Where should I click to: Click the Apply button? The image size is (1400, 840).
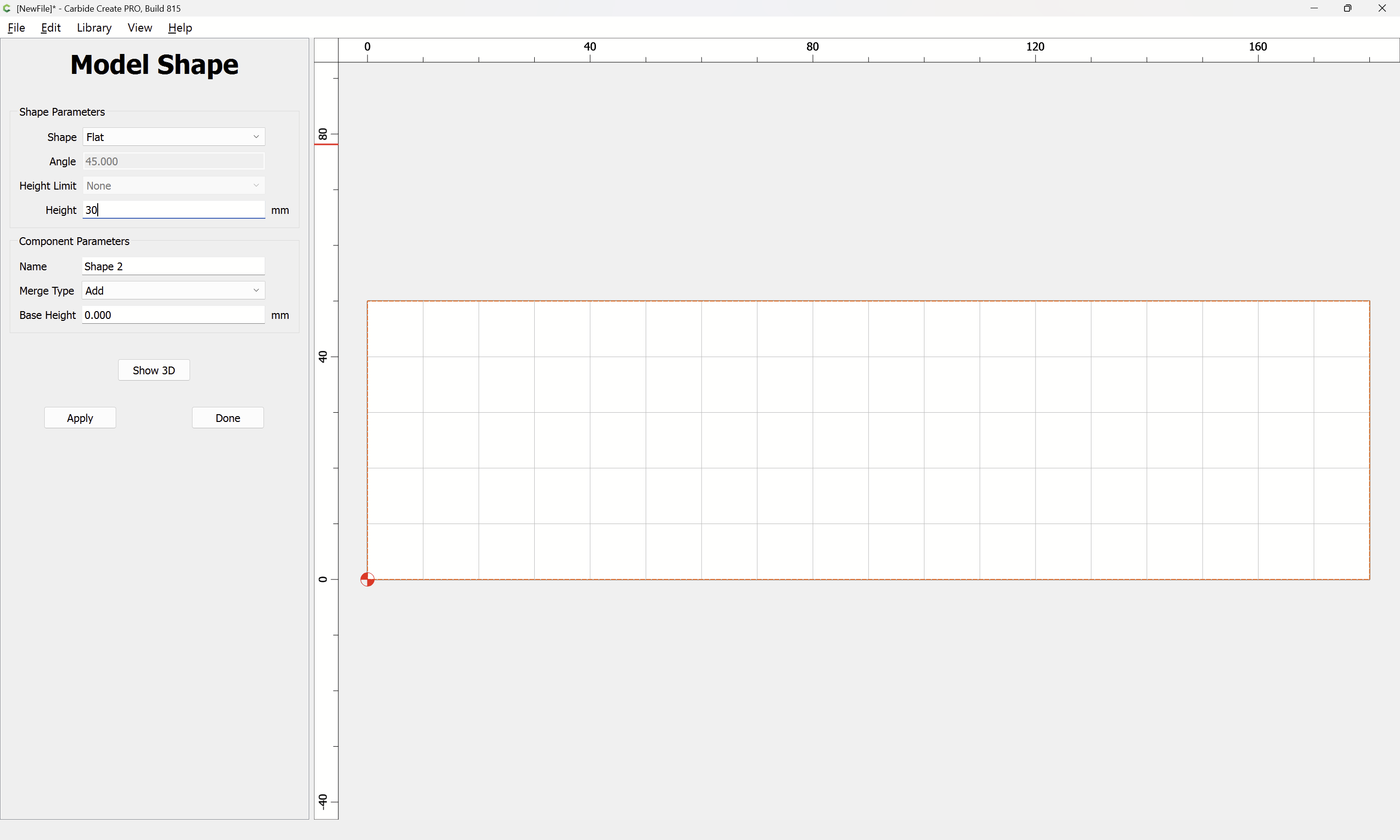80,418
